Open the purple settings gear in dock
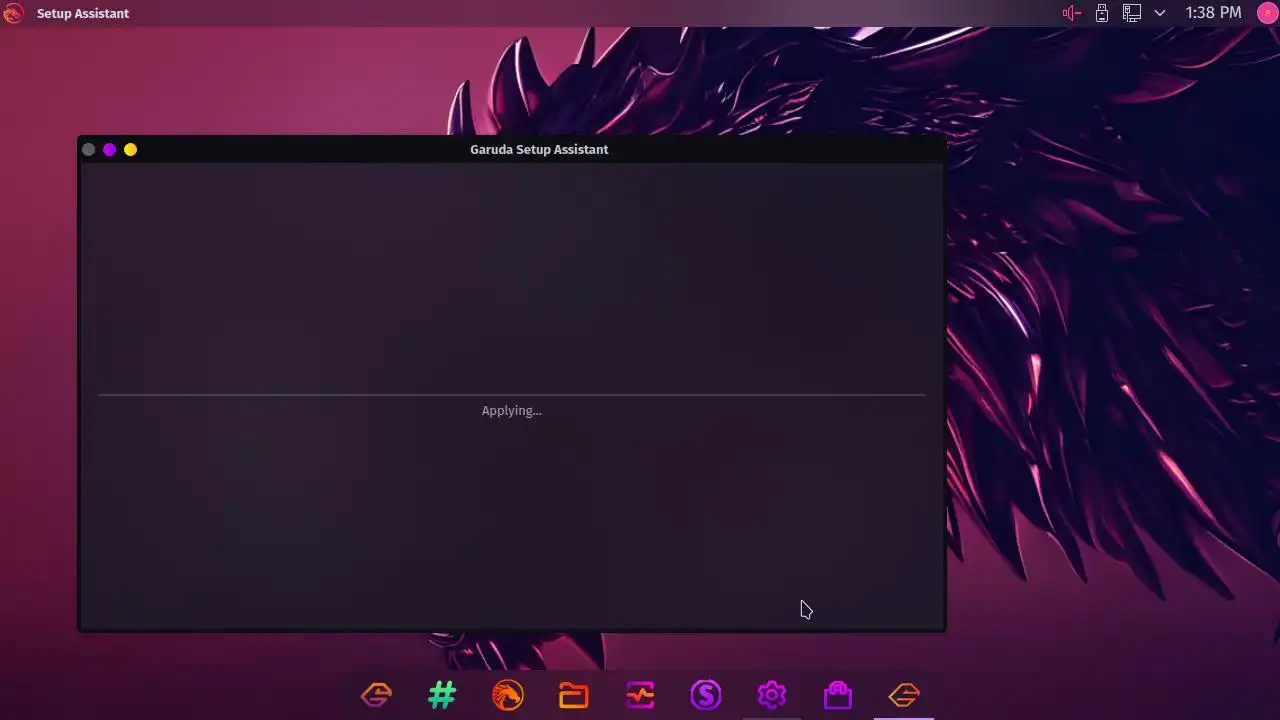The image size is (1280, 720). [x=772, y=694]
